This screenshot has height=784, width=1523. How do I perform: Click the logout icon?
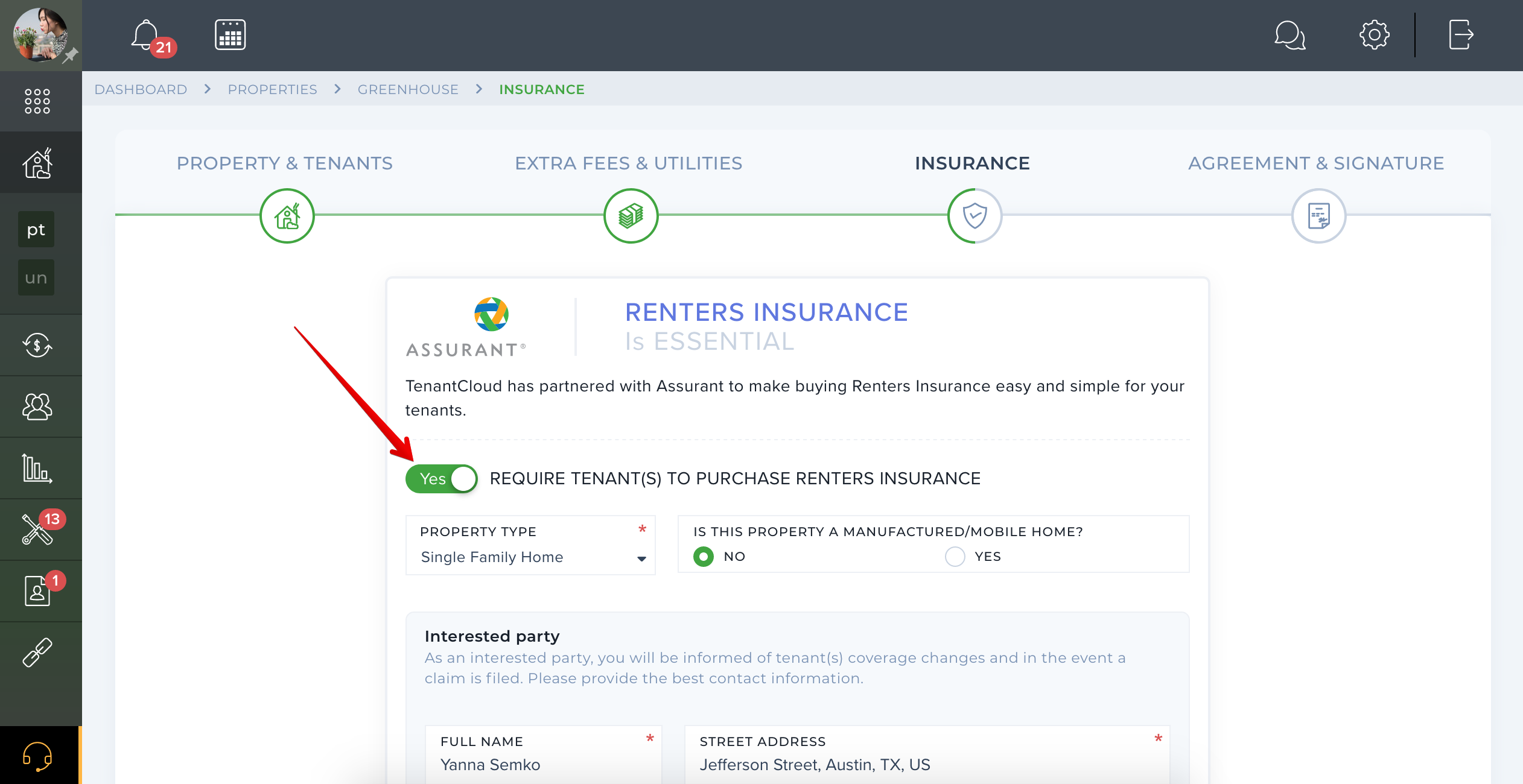[1461, 35]
